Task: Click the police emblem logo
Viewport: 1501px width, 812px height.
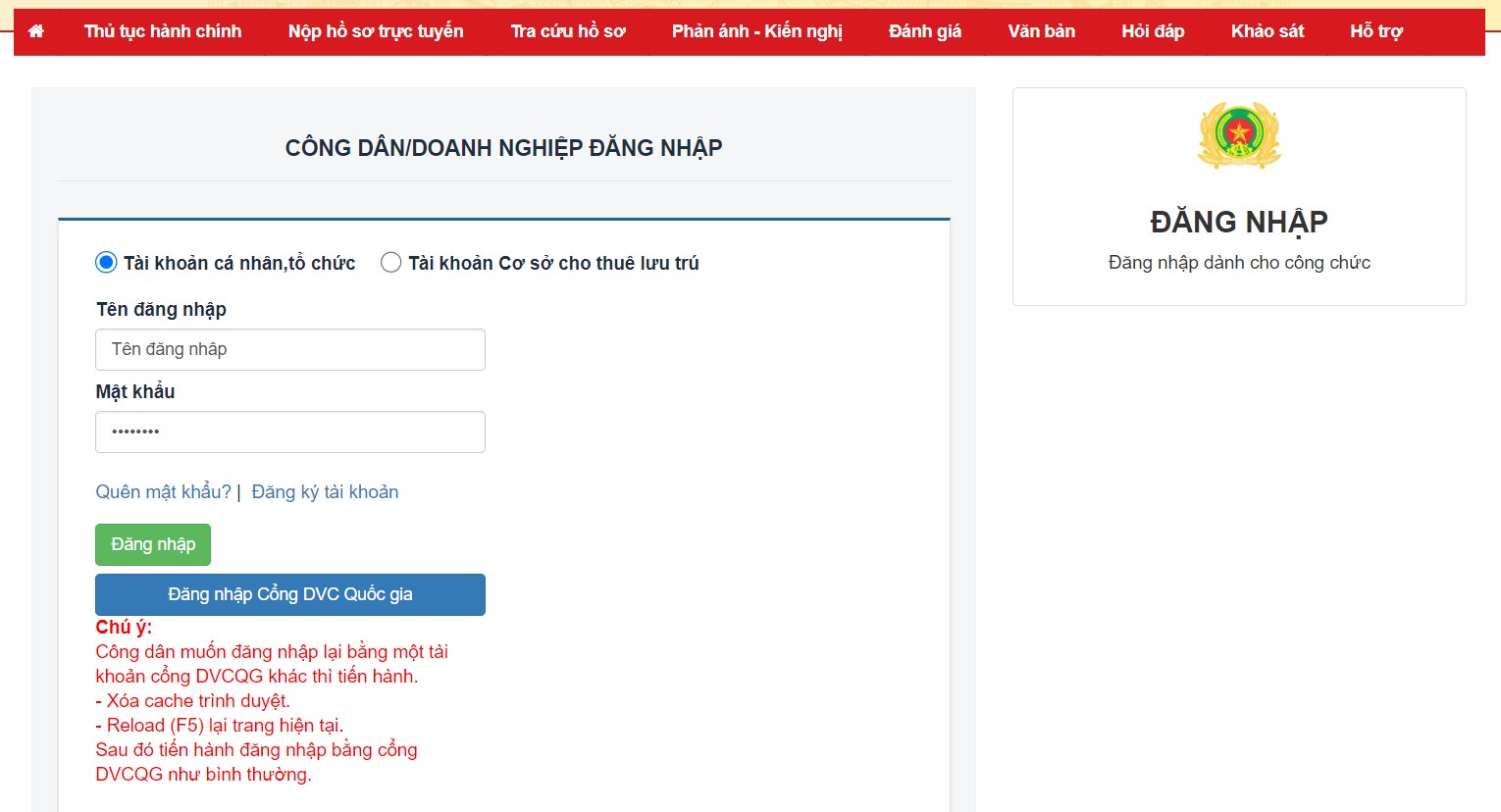Action: pos(1239,135)
